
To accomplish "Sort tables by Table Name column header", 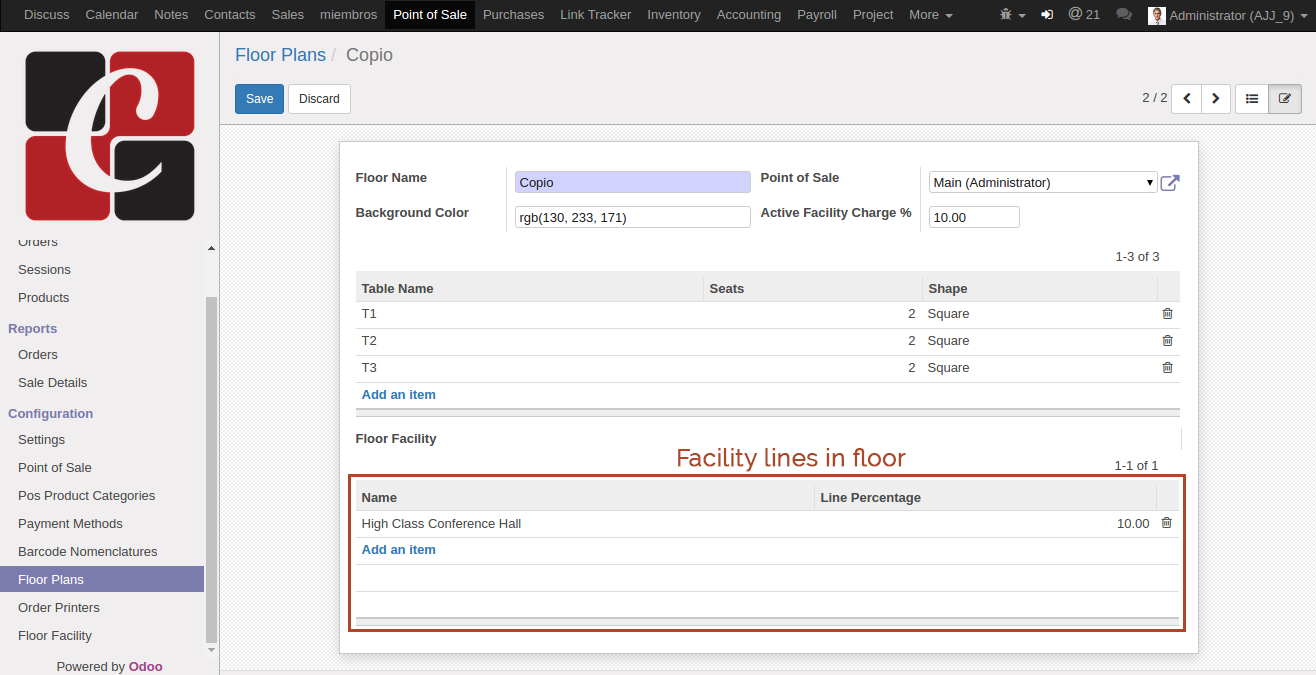I will (x=530, y=288).
